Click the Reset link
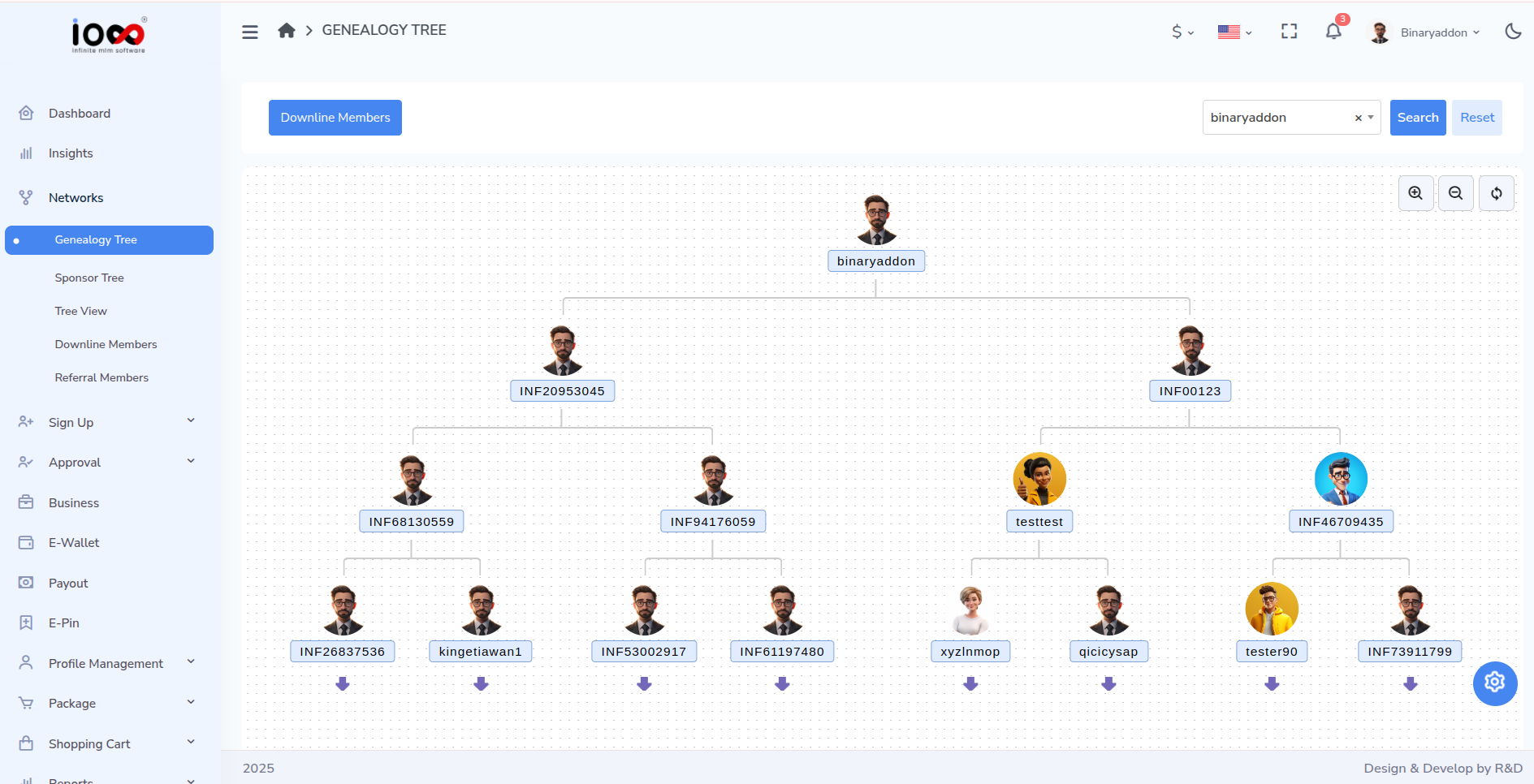1534x784 pixels. (x=1476, y=117)
